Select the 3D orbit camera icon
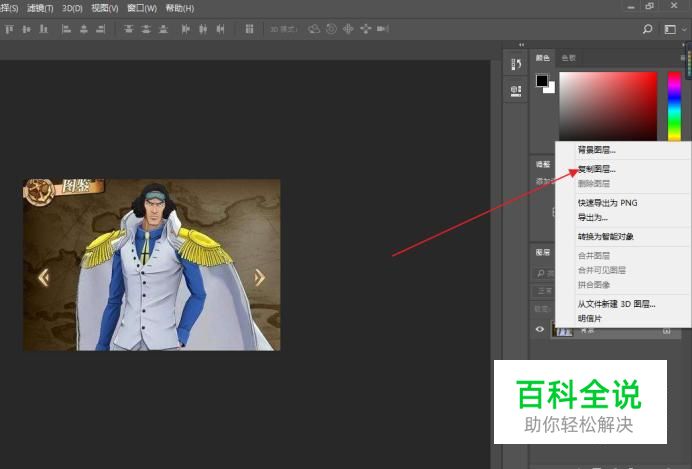Viewport: 692px width, 469px height. tap(314, 29)
